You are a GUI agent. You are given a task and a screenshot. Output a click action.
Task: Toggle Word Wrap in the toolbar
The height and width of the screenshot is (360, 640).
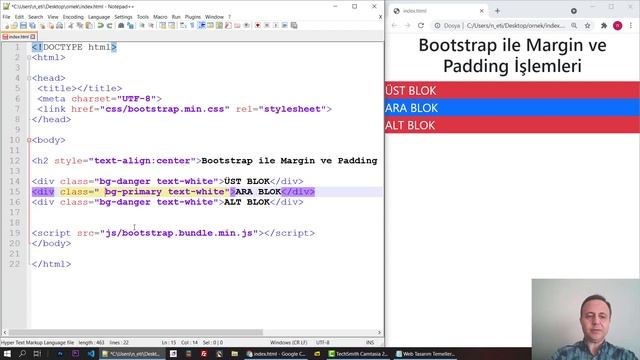[x=182, y=25]
